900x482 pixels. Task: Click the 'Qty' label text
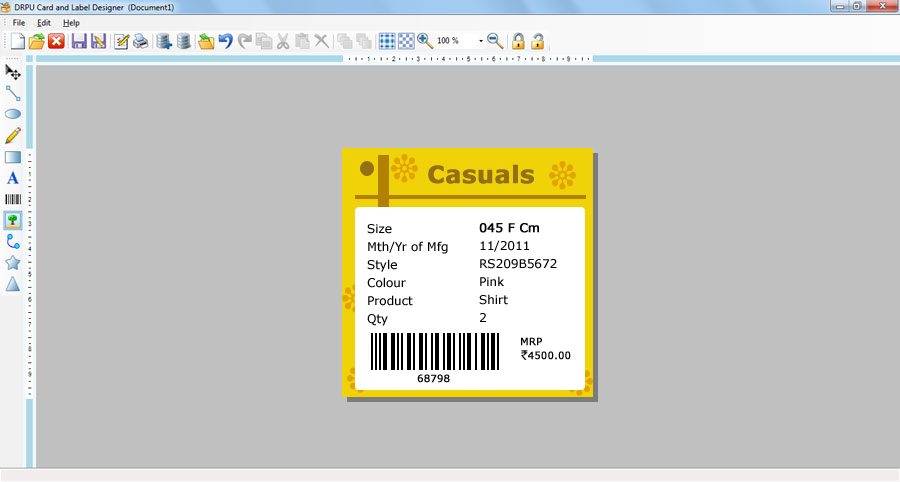click(377, 319)
